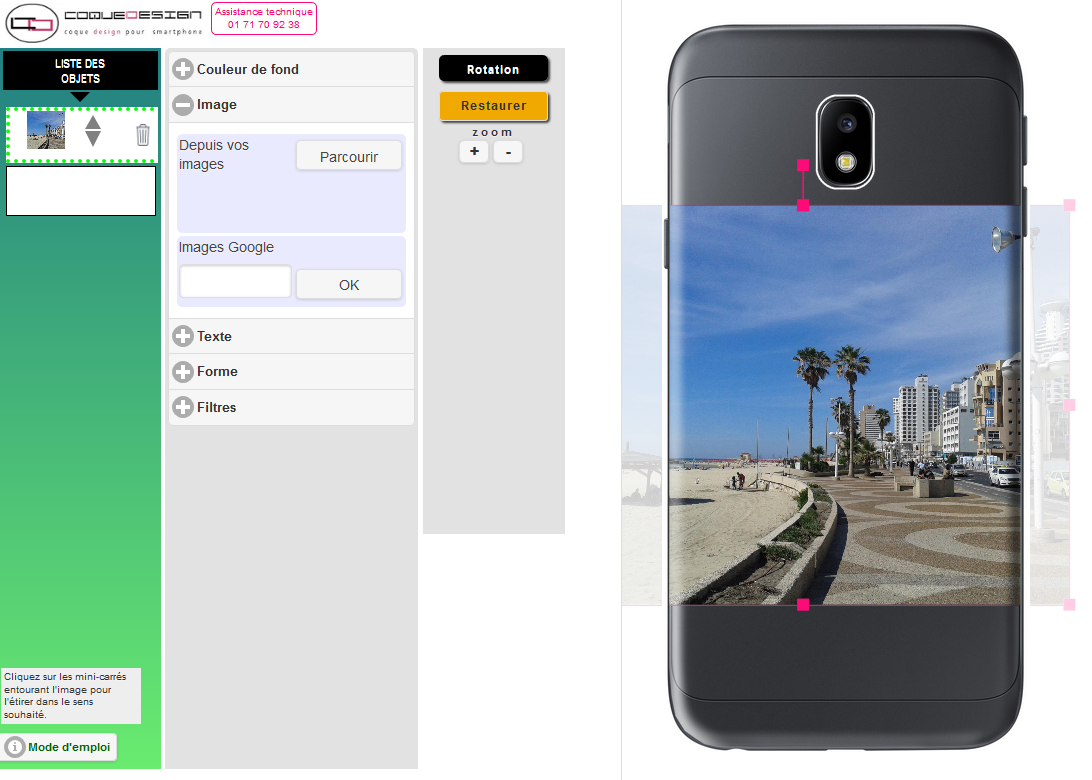Viewport: 1092px width, 780px height.
Task: Click the Rotation button
Action: pos(493,69)
